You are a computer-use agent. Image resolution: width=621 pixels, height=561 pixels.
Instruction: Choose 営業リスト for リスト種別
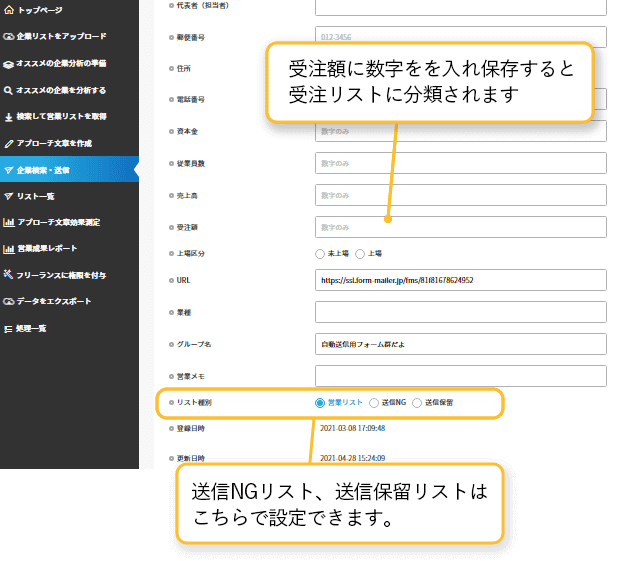(x=320, y=403)
